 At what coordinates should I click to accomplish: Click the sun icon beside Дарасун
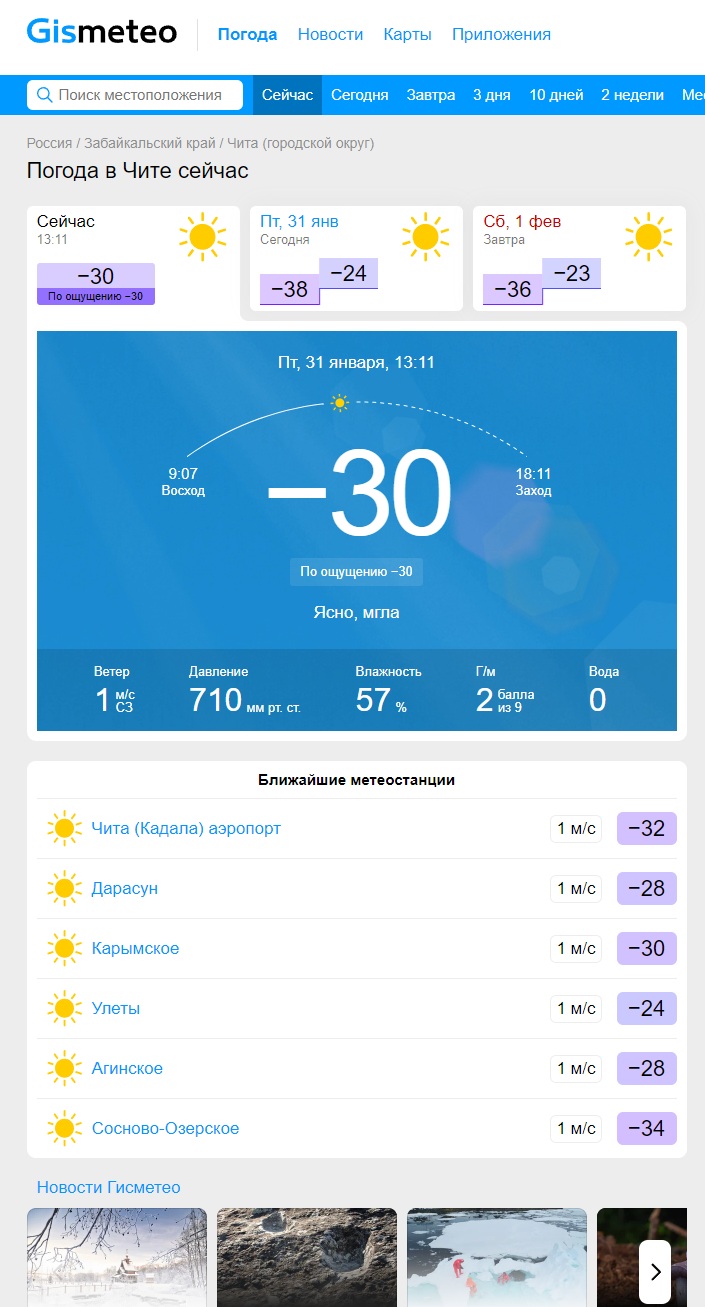coord(65,888)
